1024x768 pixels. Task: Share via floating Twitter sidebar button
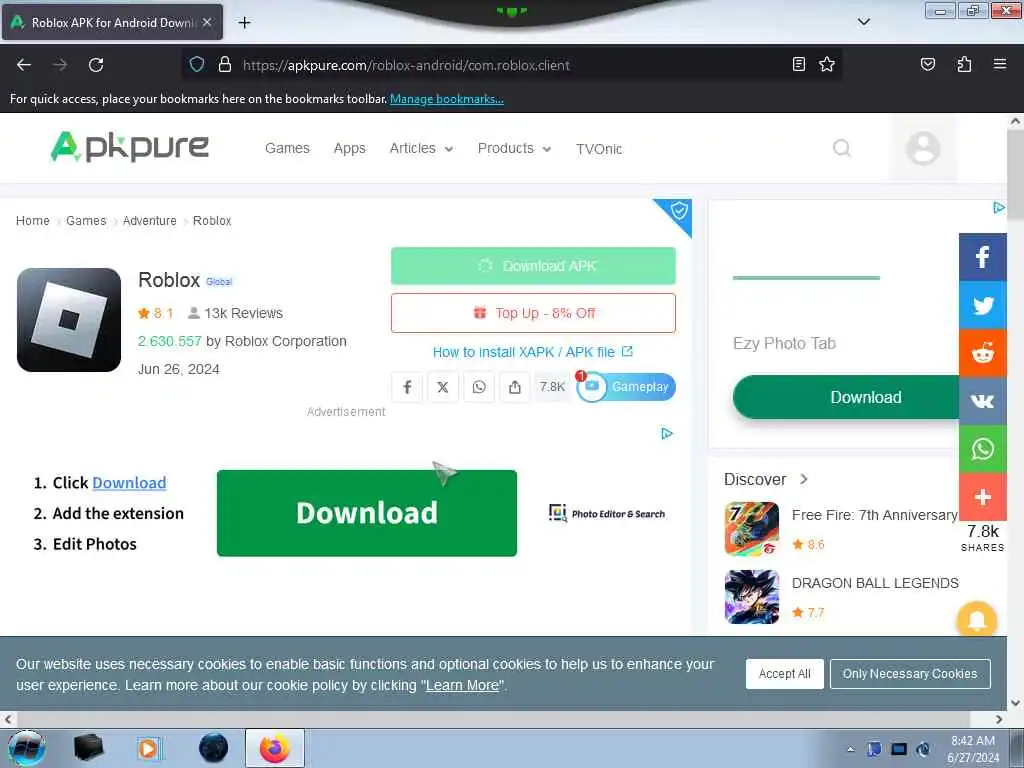click(982, 305)
